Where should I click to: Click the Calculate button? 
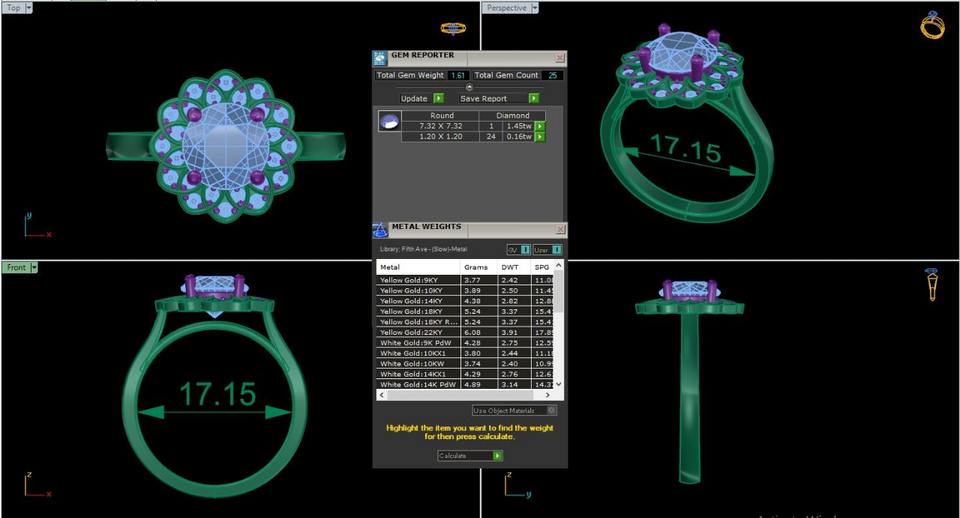pyautogui.click(x=470, y=456)
